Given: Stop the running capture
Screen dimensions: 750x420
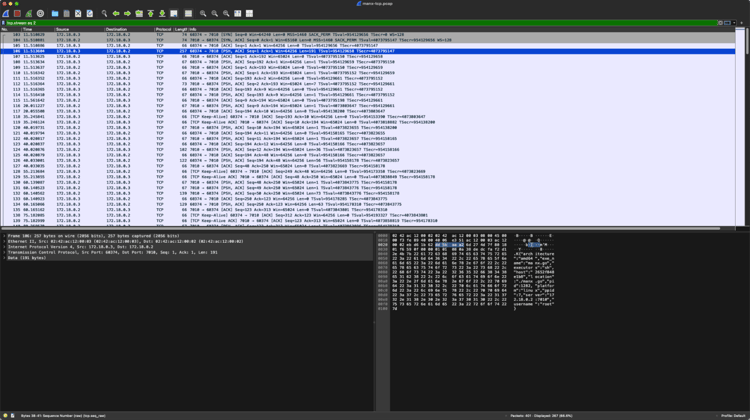Looking at the screenshot, I should (x=17, y=14).
